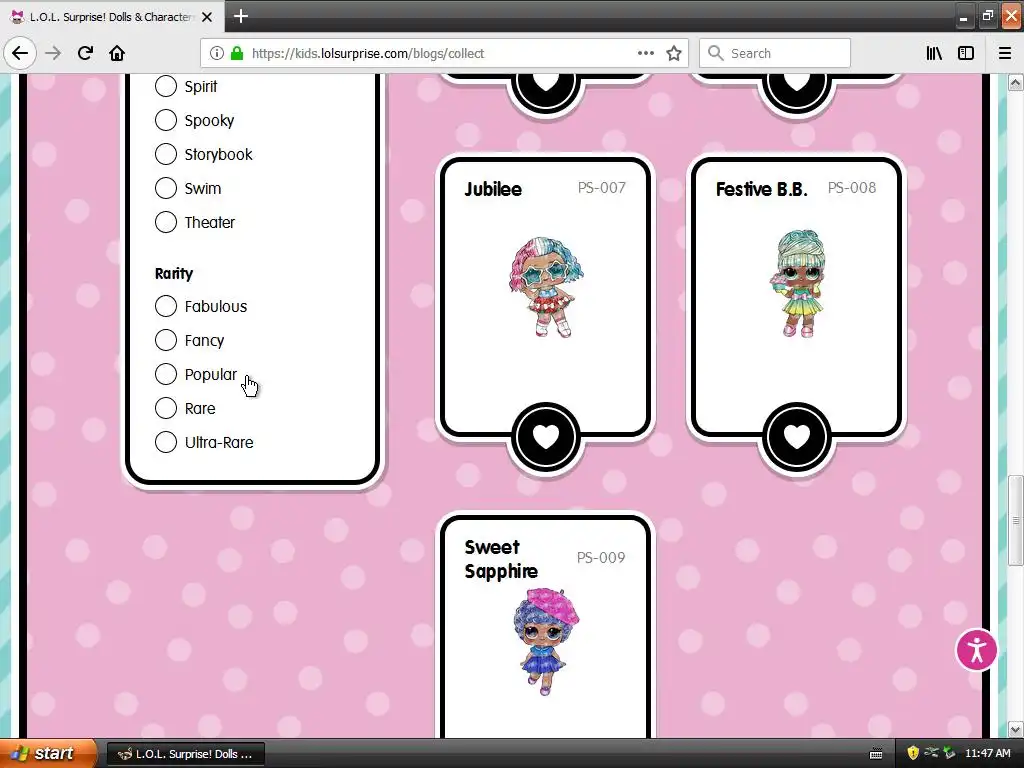Favorite Jubilee with its heart button

pyautogui.click(x=545, y=437)
